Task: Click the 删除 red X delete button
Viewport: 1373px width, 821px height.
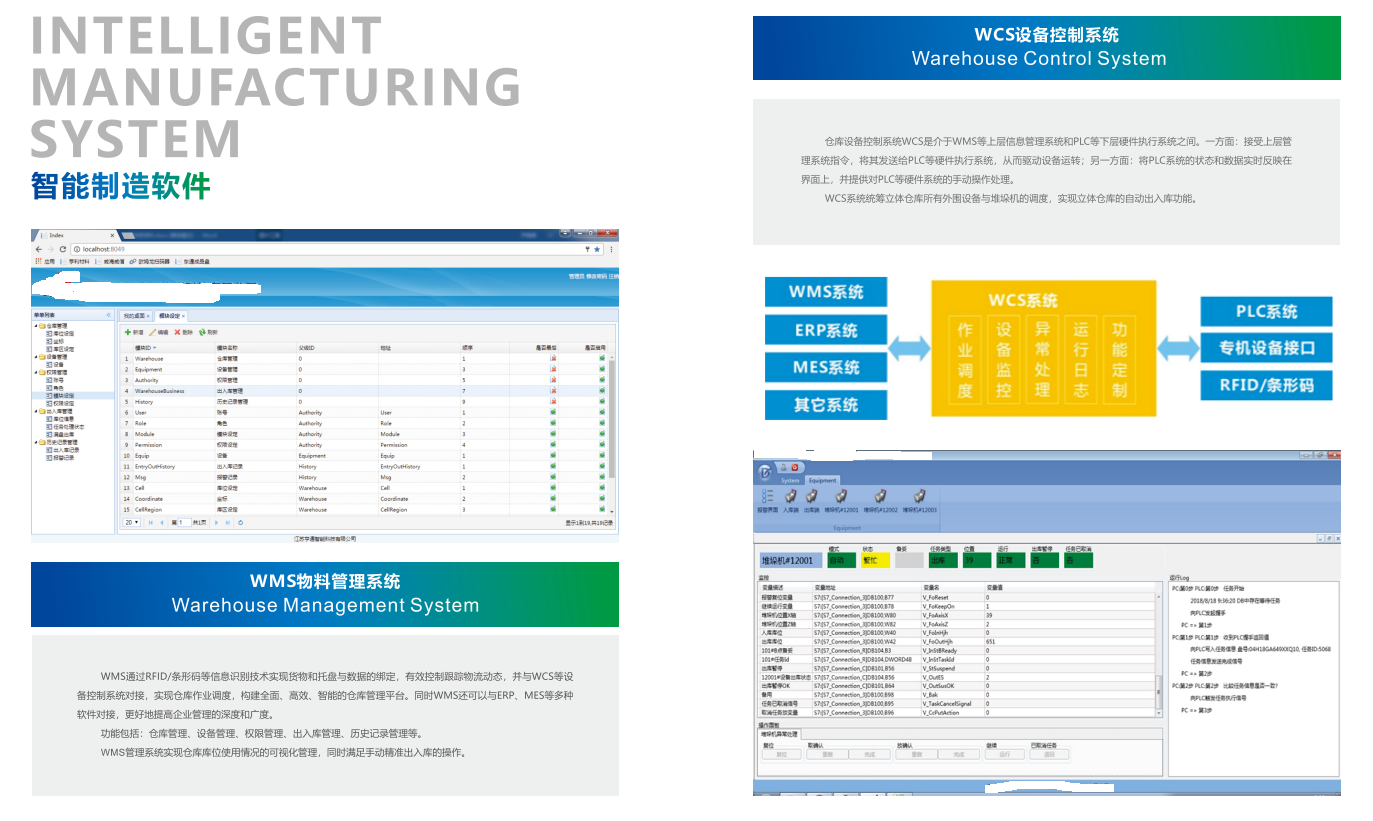Action: [x=183, y=332]
